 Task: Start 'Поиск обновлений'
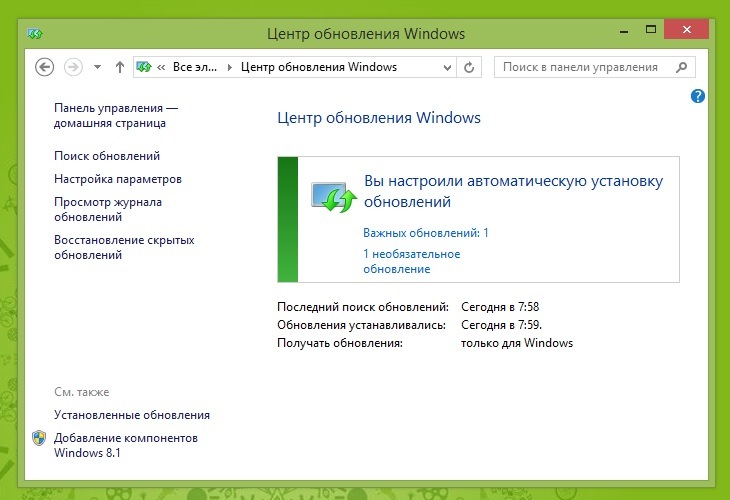[107, 156]
